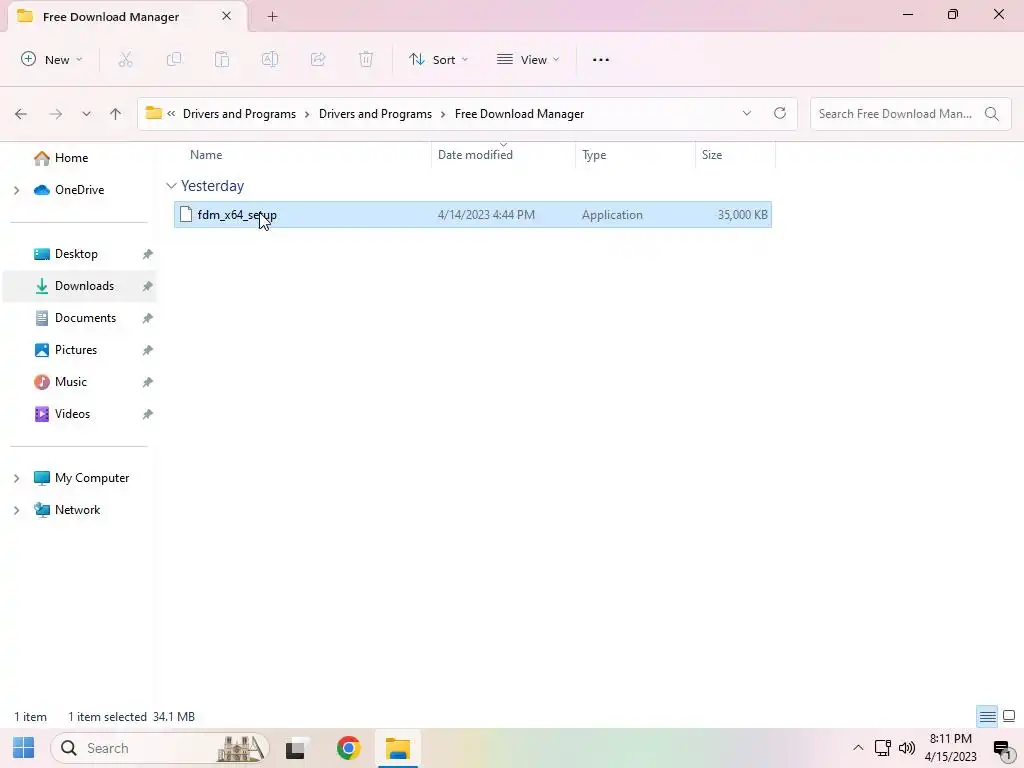Expand OneDrive tree node
The width and height of the screenshot is (1024, 768).
(x=17, y=190)
